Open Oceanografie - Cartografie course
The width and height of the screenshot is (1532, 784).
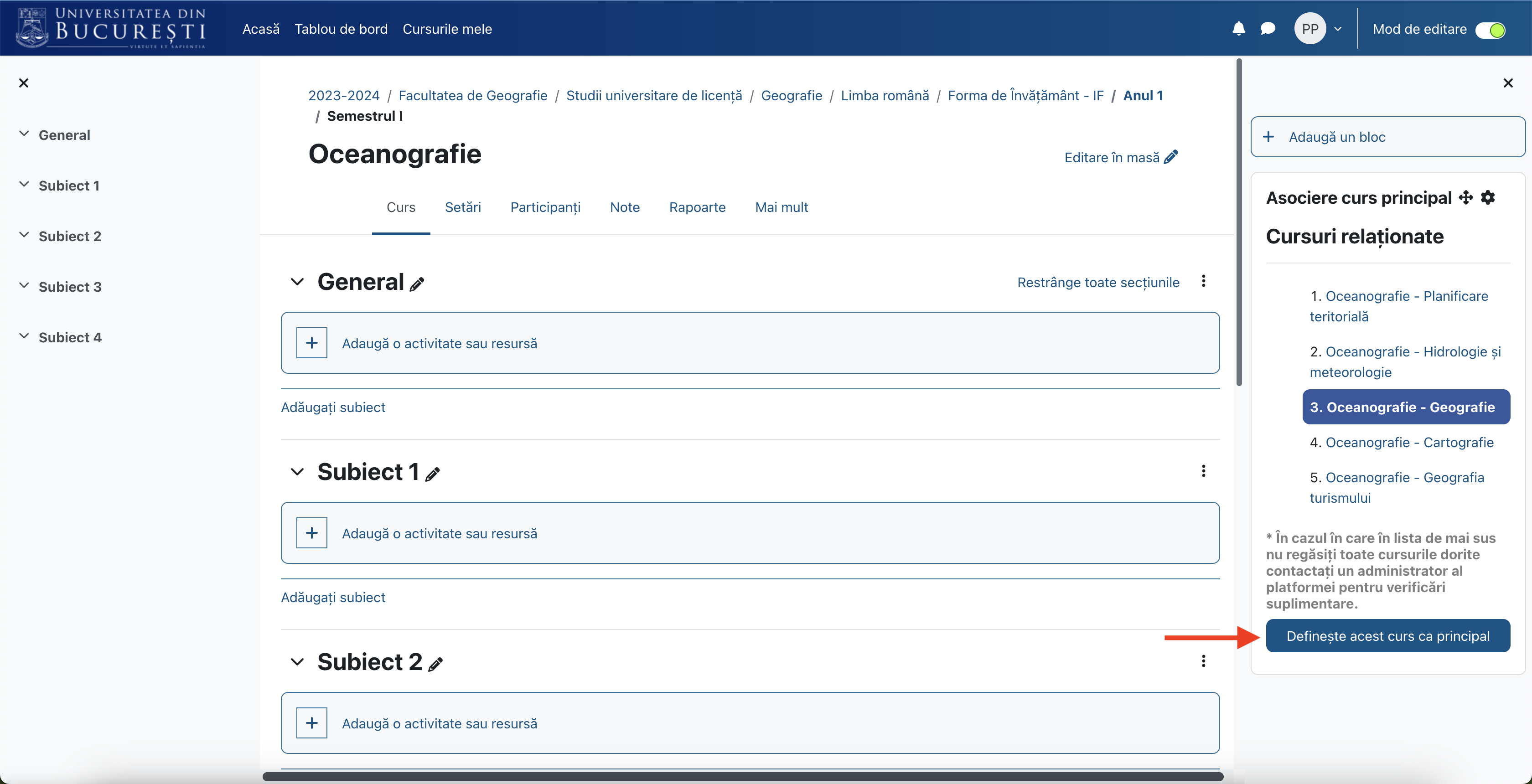tap(1409, 442)
